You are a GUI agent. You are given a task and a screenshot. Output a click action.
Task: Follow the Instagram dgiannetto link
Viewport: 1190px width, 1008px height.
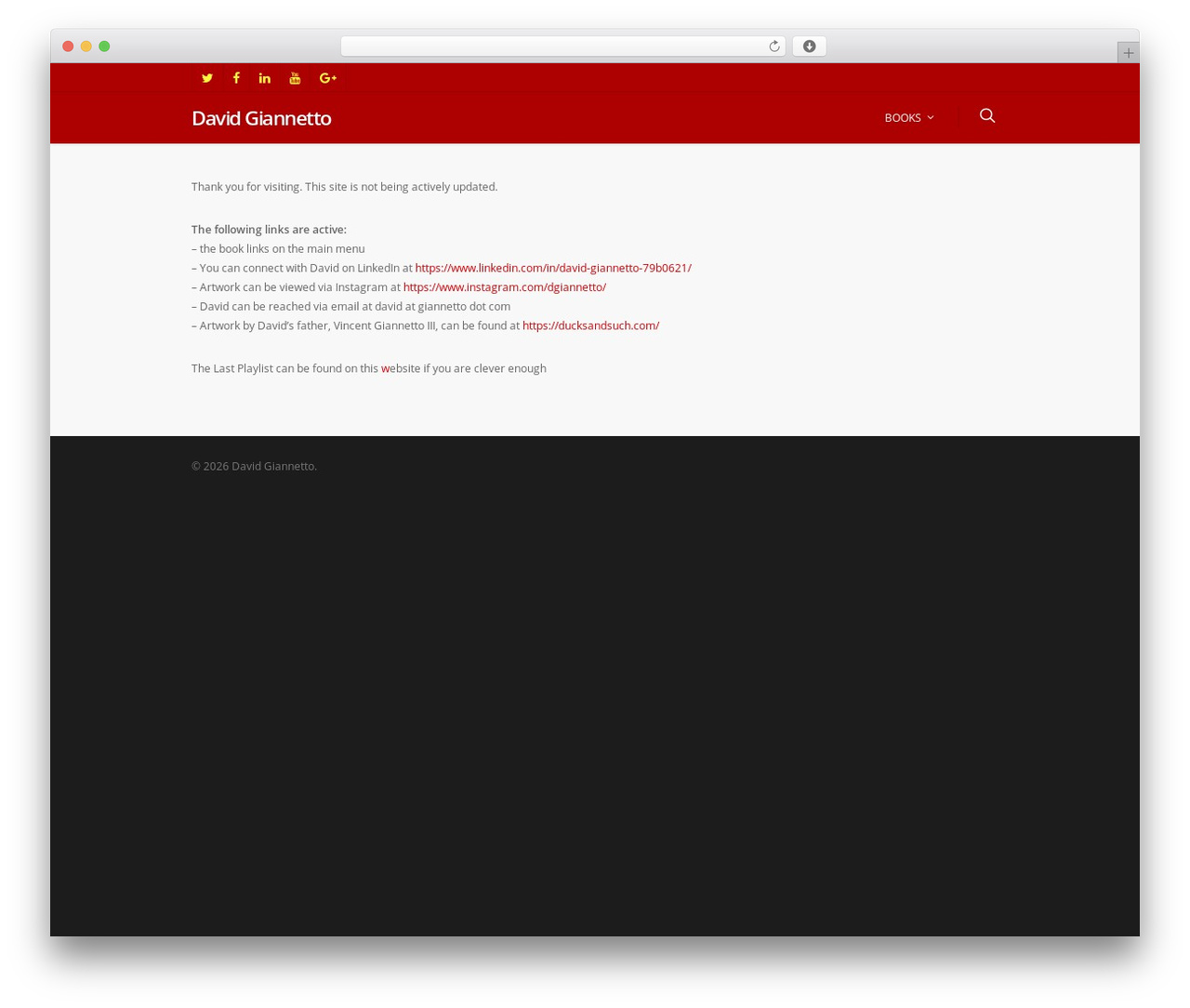(504, 287)
